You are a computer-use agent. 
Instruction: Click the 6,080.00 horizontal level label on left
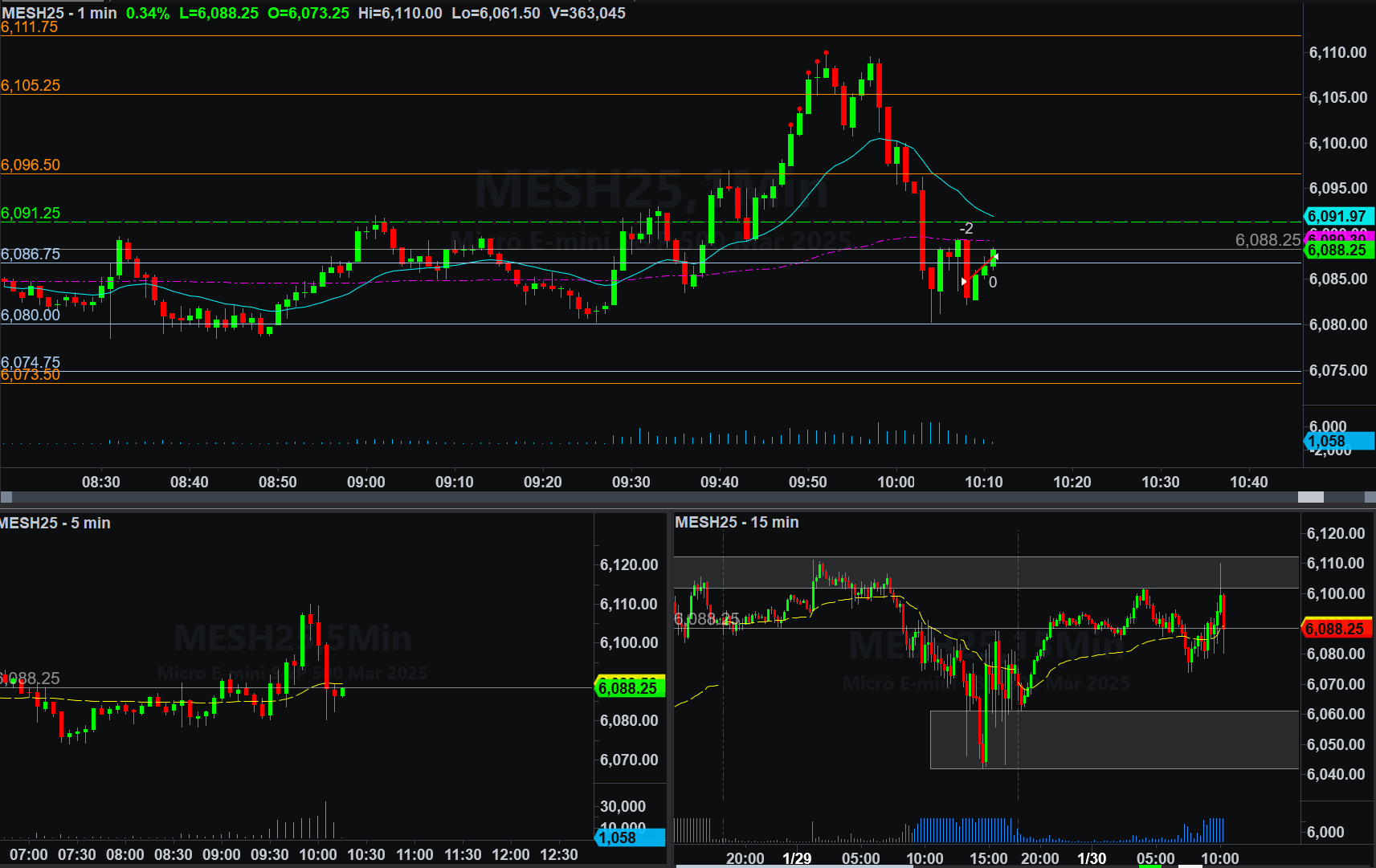click(x=31, y=315)
